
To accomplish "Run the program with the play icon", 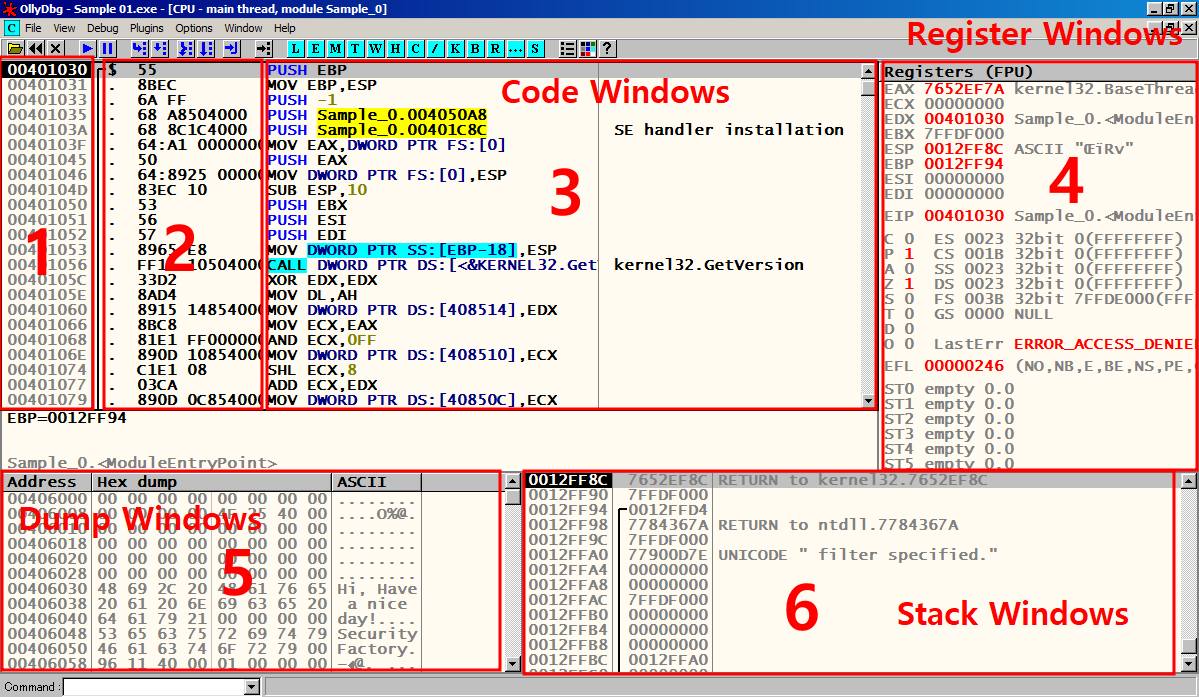I will pos(87,48).
